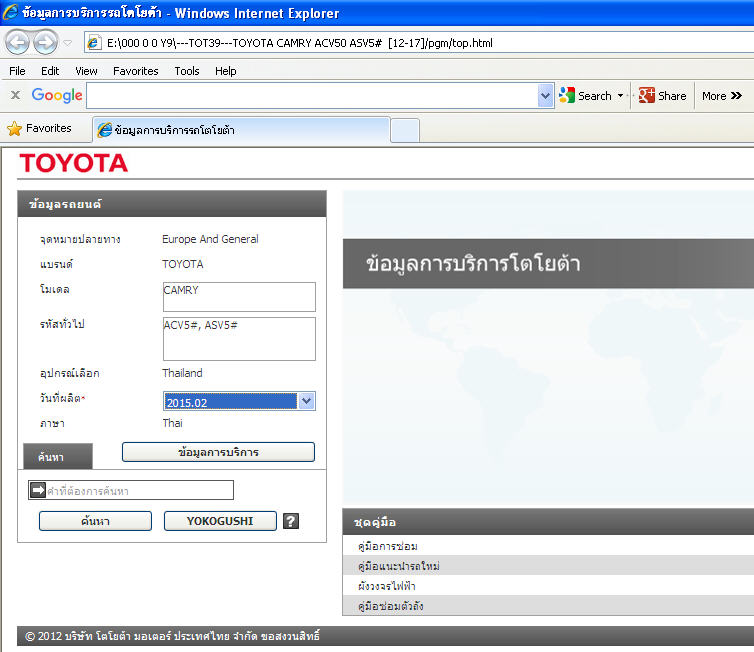Screen dimensions: 754x652
Task: Click the ข้อมูลการบริการโตโยต้า banner heading
Action: click(473, 263)
